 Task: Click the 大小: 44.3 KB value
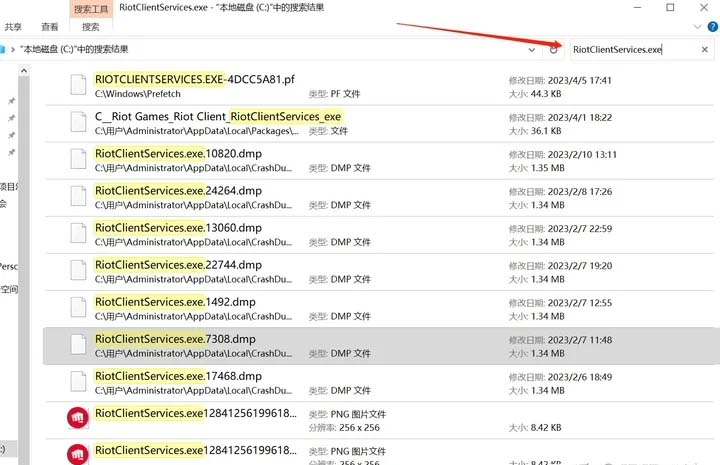click(x=535, y=94)
